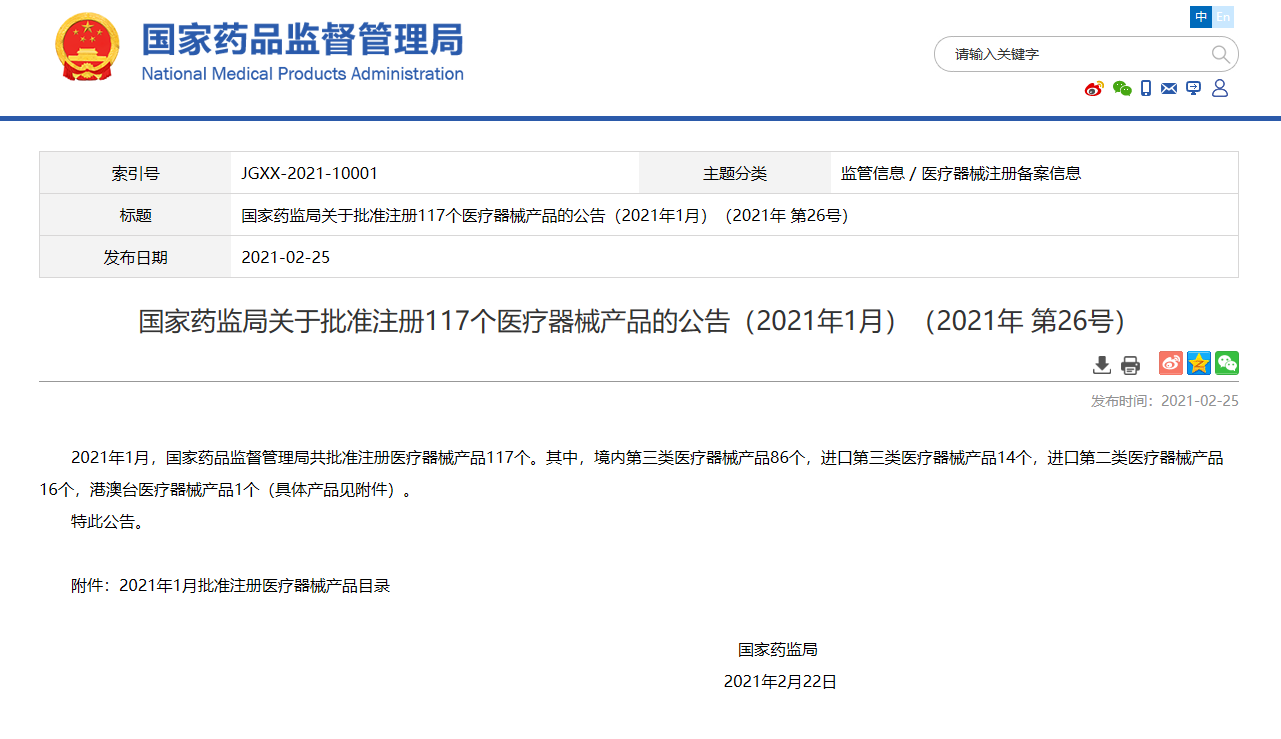The height and width of the screenshot is (739, 1281).
Task: Open the mobile version icon
Action: 1145,88
